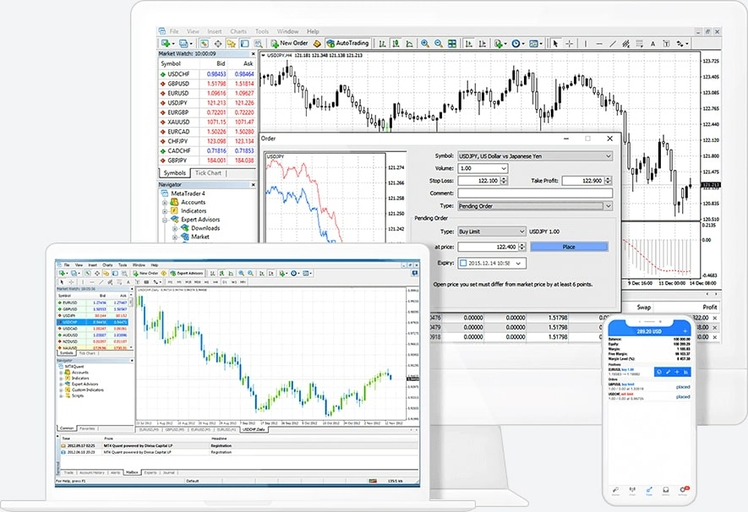Click New Order on laptop toolbar
The width and height of the screenshot is (748, 512).
coord(145,273)
